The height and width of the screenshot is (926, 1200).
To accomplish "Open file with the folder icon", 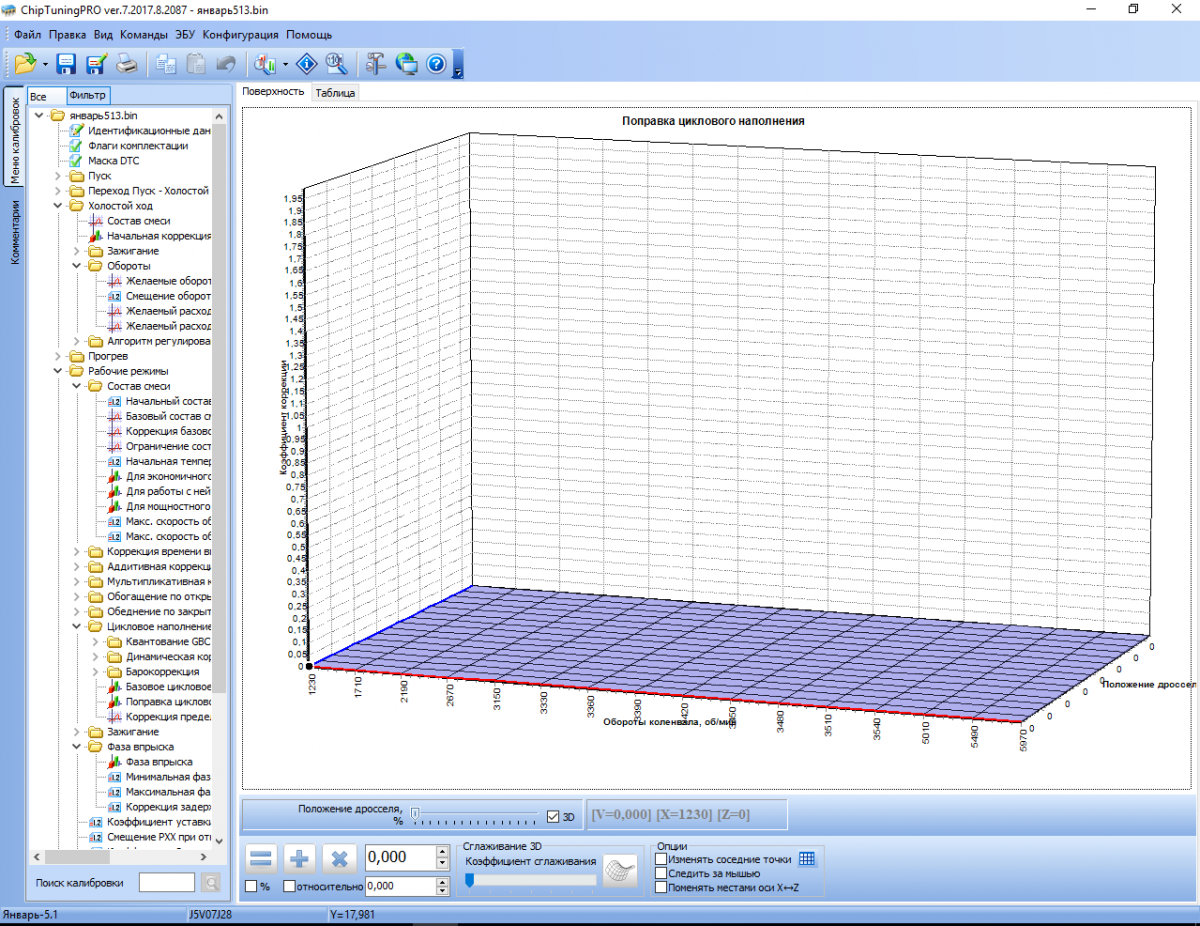I will click(x=25, y=64).
